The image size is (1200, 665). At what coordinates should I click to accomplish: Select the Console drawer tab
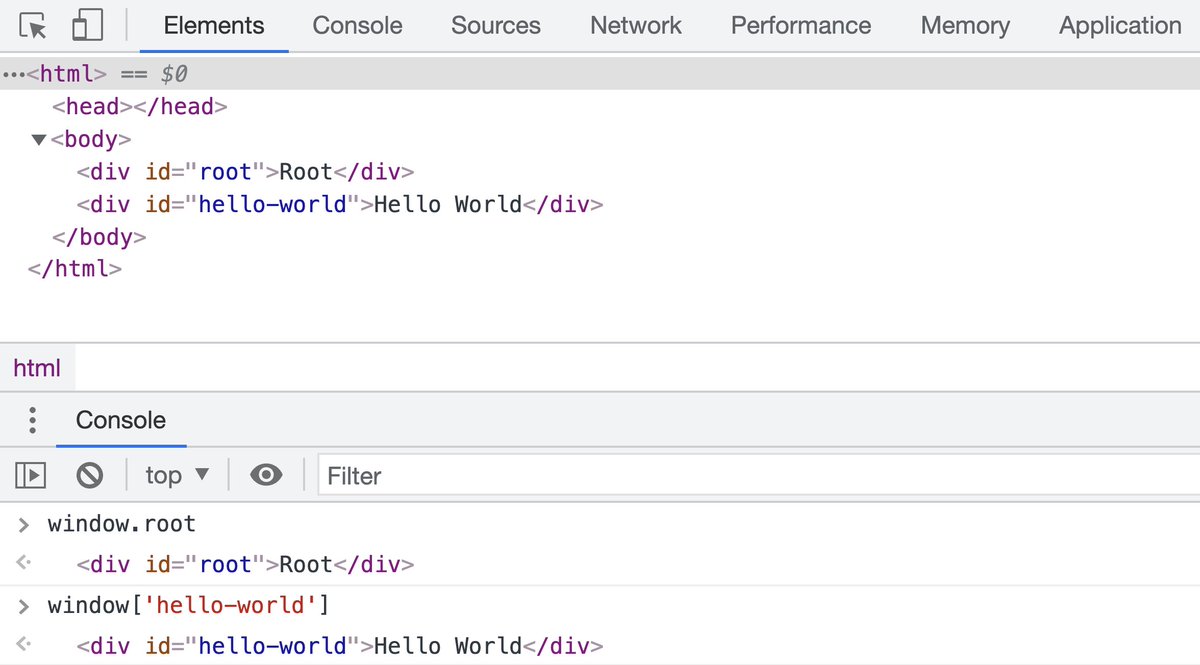[x=121, y=420]
